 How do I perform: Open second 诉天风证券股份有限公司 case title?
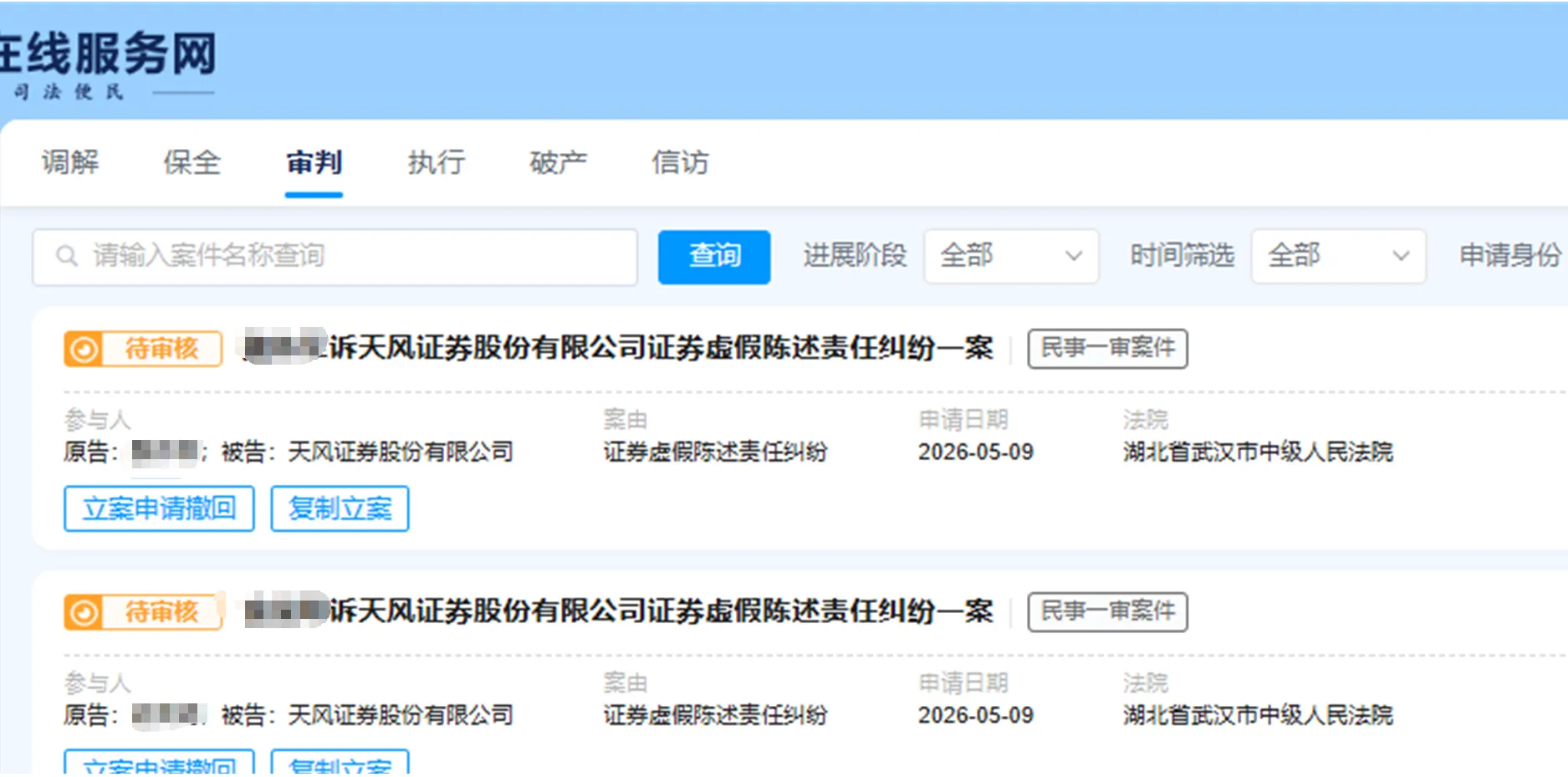click(x=618, y=611)
